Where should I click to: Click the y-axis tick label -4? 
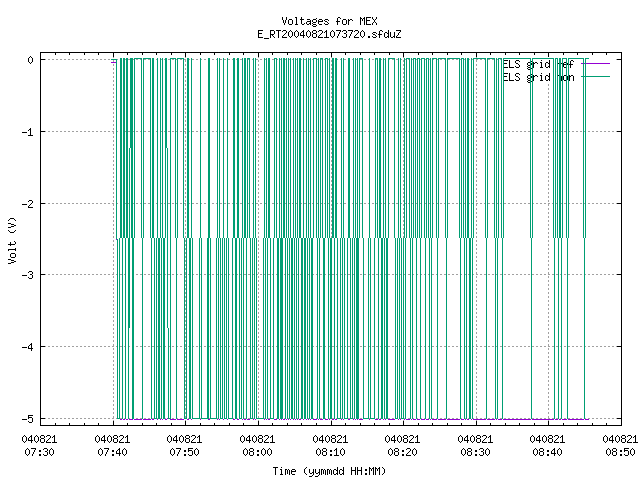pos(28,347)
